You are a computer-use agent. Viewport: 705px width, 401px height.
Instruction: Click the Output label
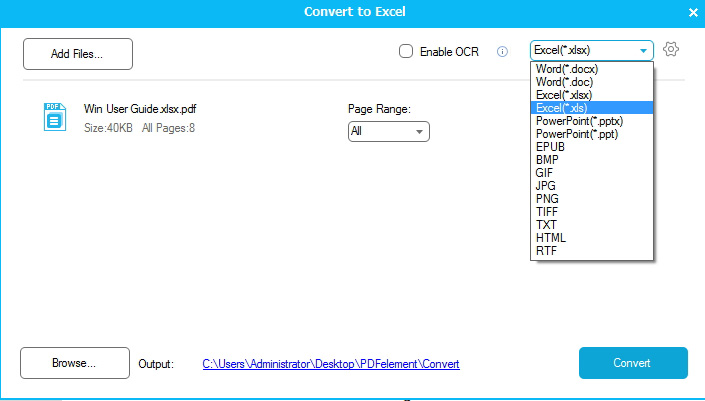tap(156, 364)
